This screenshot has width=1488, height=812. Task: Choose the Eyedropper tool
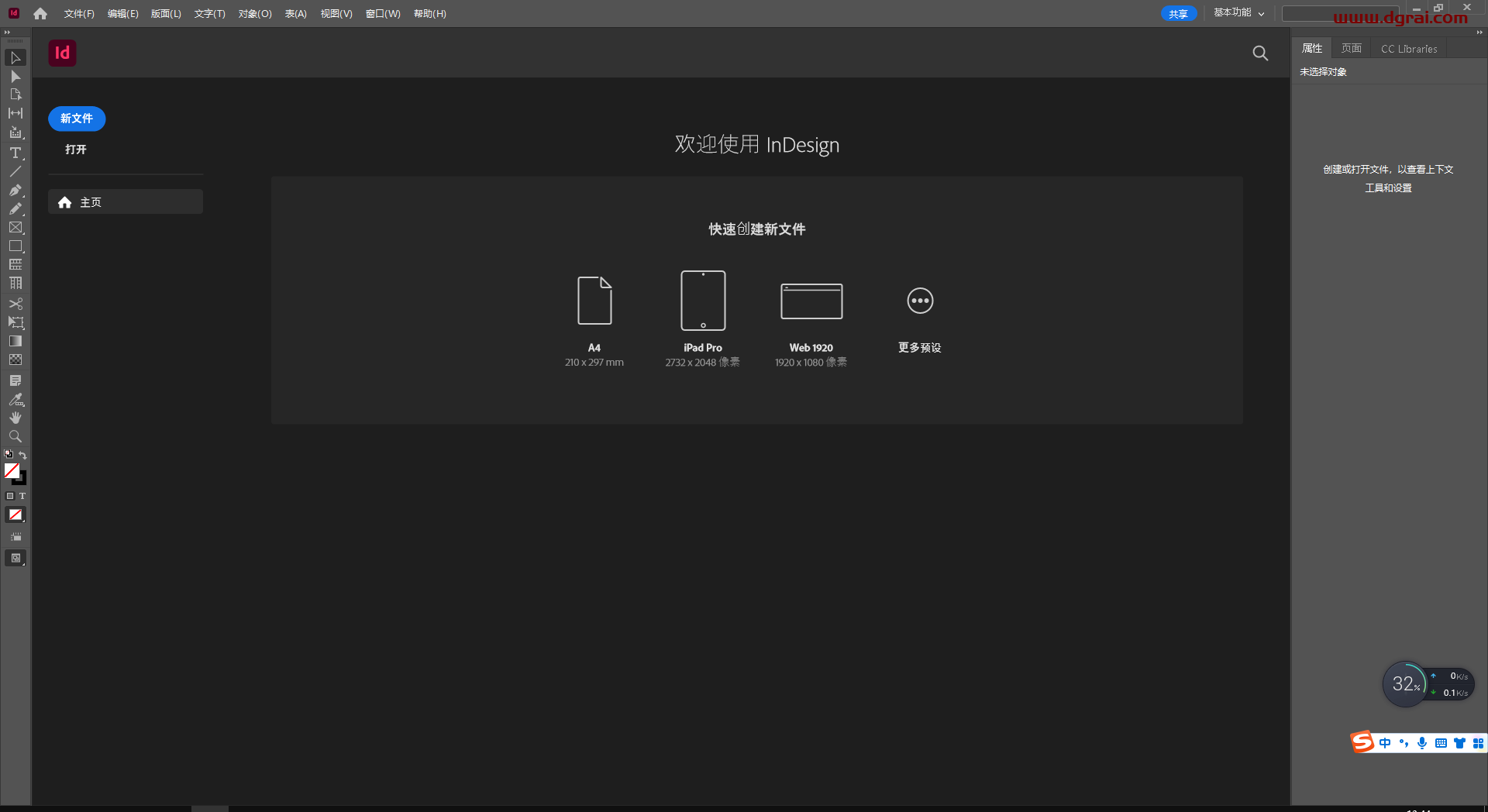click(x=15, y=400)
